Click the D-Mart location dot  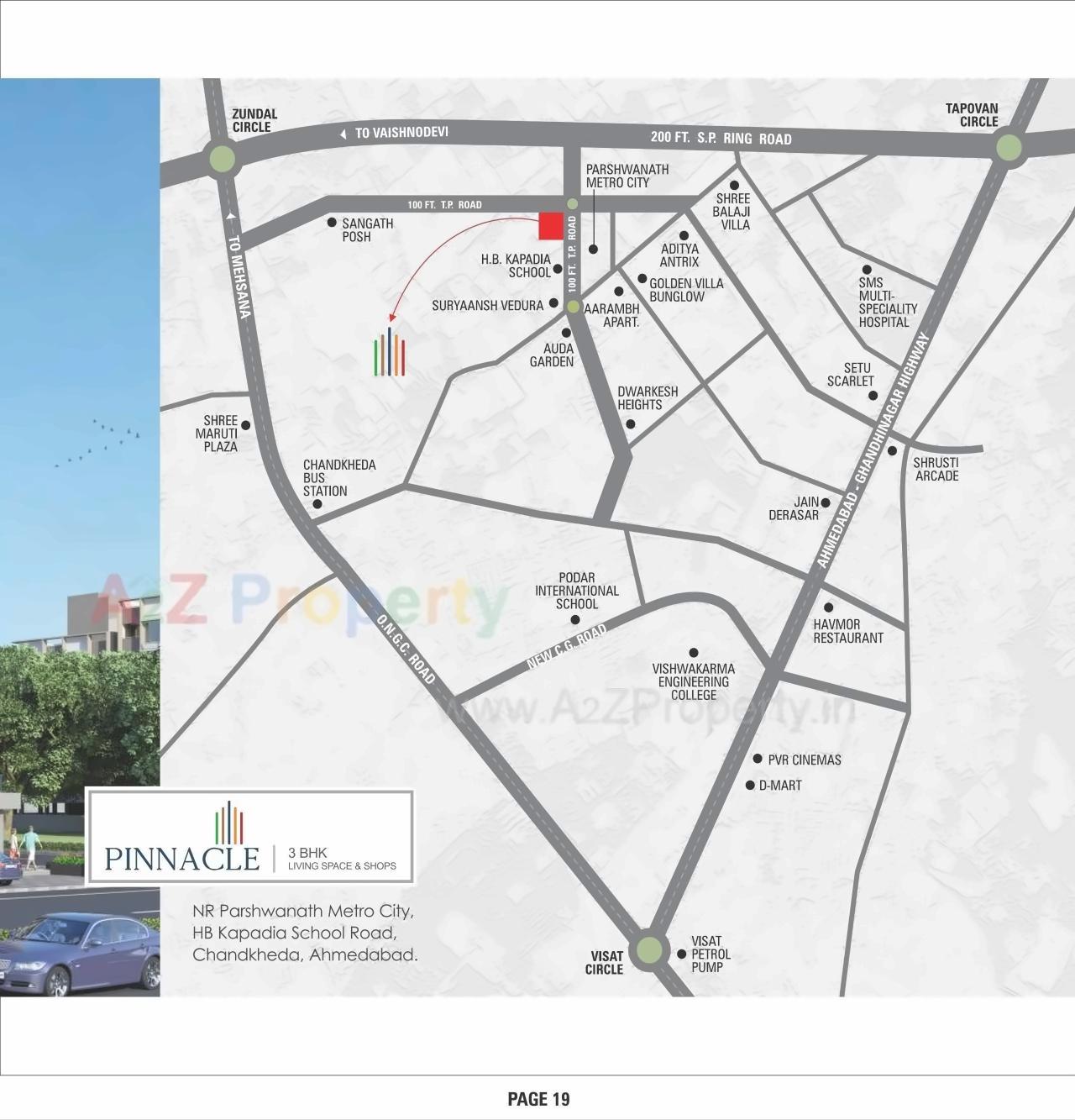(x=750, y=785)
